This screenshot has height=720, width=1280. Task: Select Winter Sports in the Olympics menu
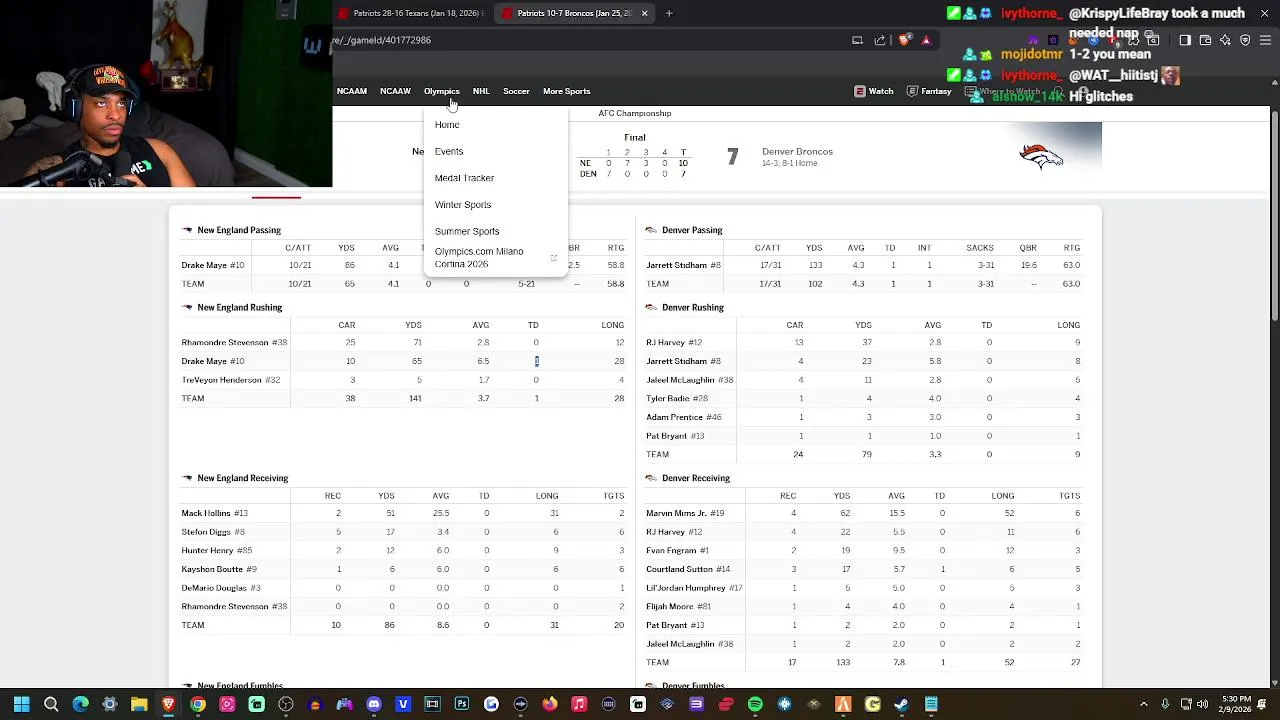click(x=463, y=204)
